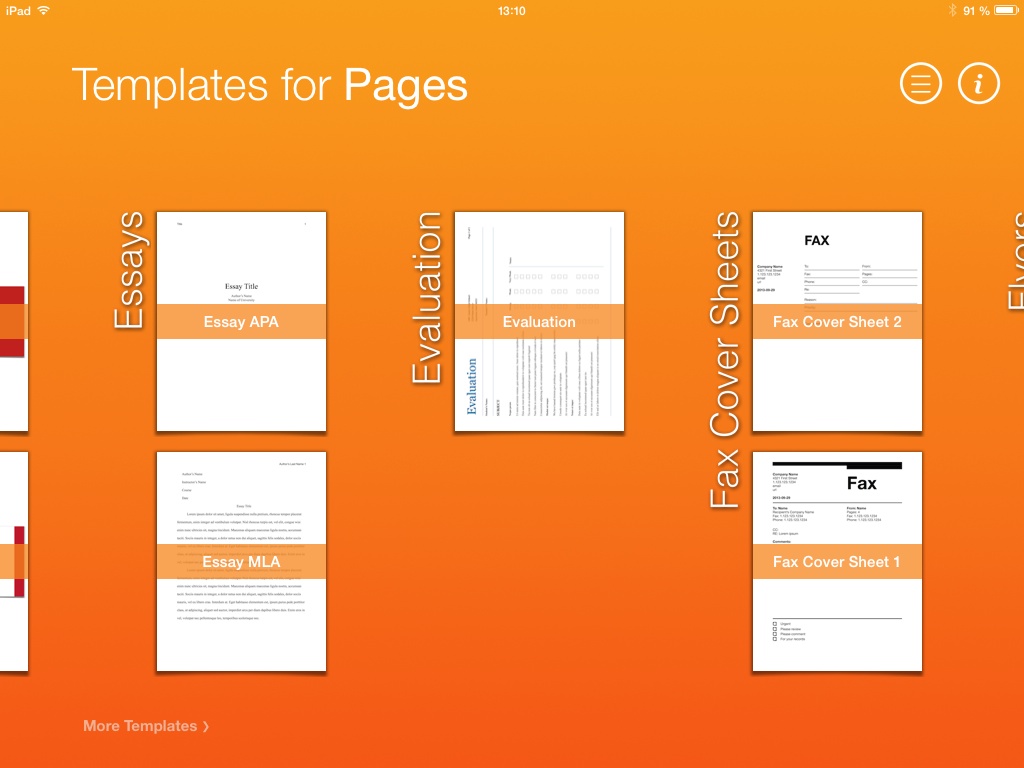Image resolution: width=1024 pixels, height=768 pixels.
Task: Choose the Fax Cover Sheet 2 template
Action: 837,321
